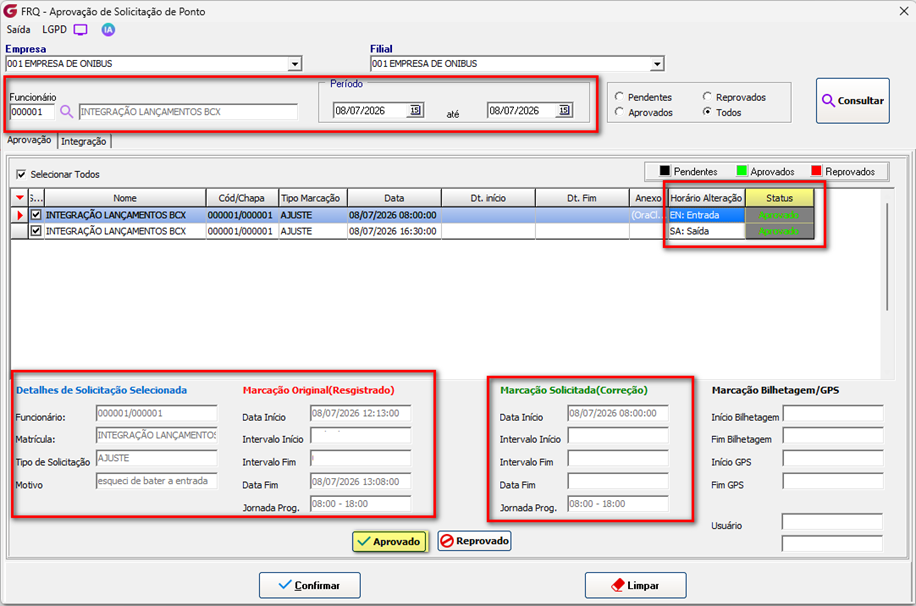Click the red arrow grid header selector
Image resolution: width=916 pixels, height=606 pixels.
(x=20, y=198)
